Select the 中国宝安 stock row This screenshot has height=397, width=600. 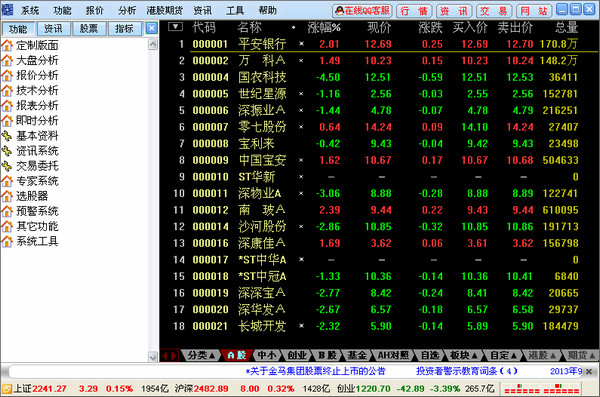378,160
